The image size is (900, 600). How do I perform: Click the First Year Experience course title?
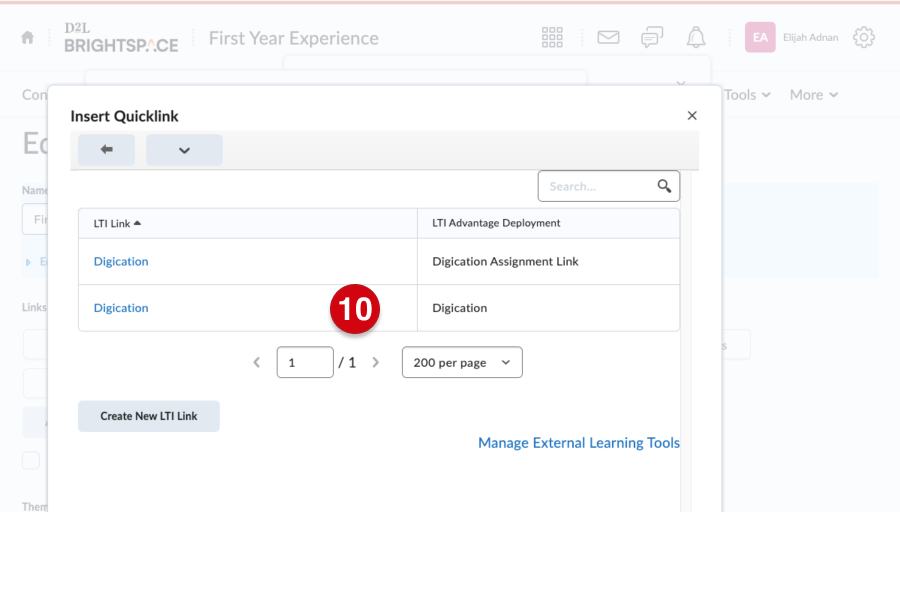tap(293, 38)
